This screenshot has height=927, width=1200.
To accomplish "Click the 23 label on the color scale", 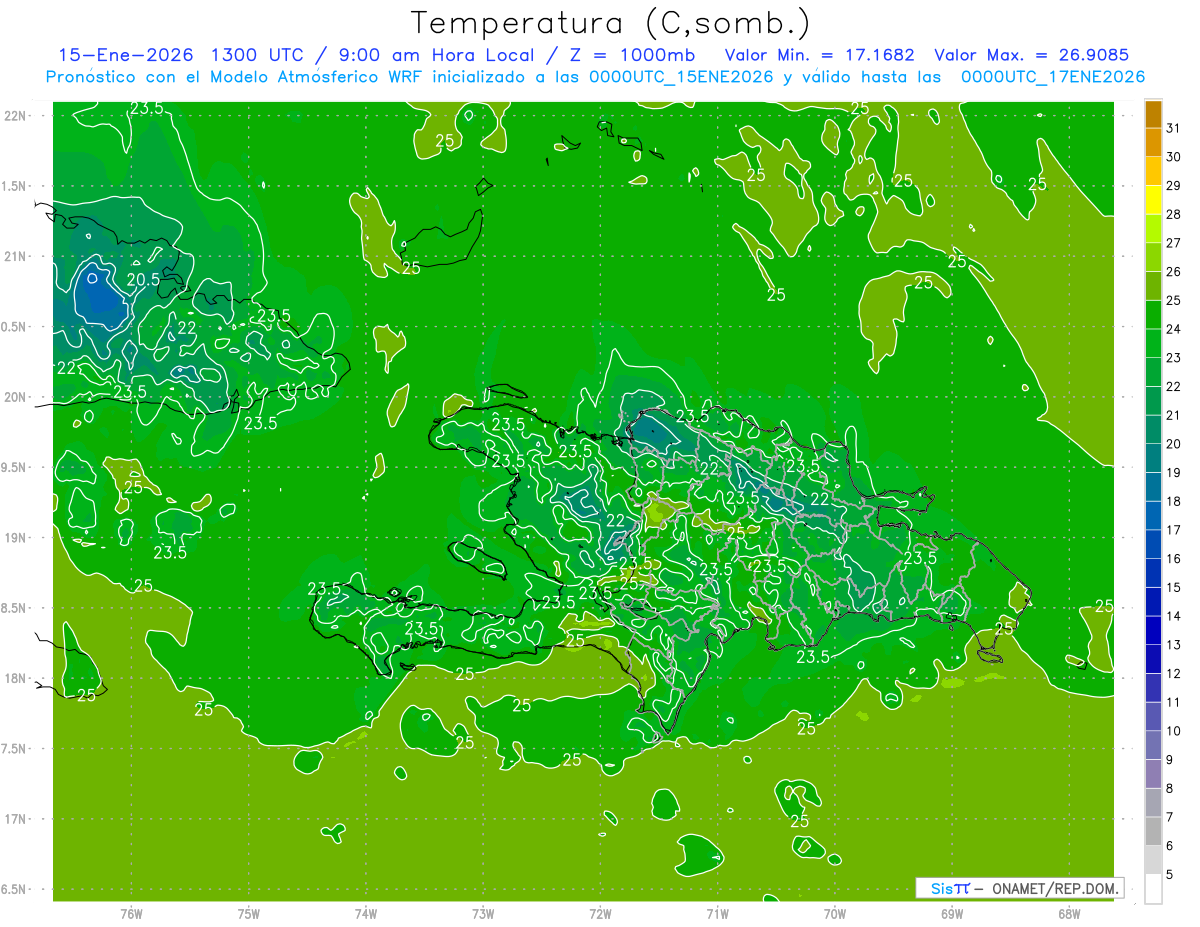I will [x=1174, y=357].
